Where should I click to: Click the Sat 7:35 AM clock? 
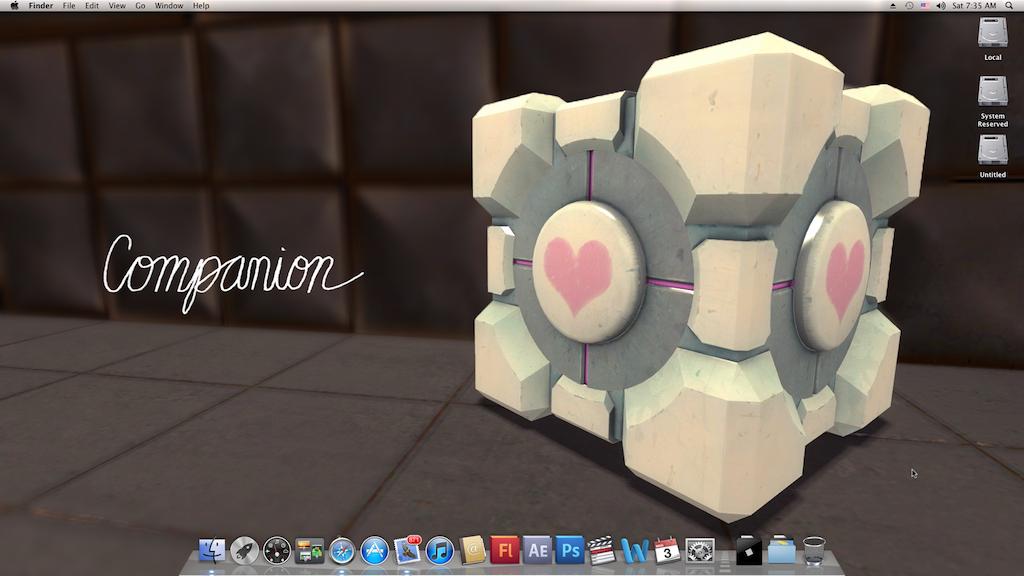[x=974, y=5]
